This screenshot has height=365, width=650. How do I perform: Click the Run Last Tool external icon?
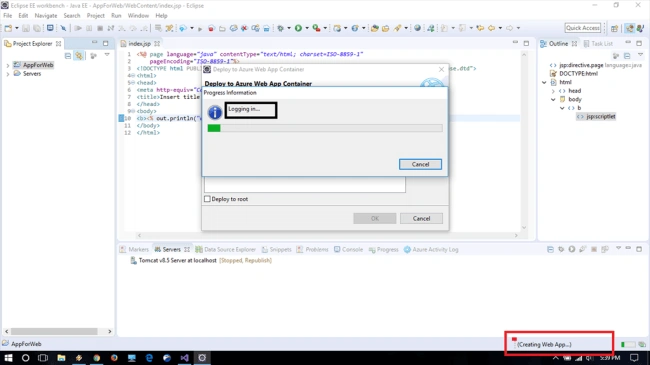coord(316,28)
